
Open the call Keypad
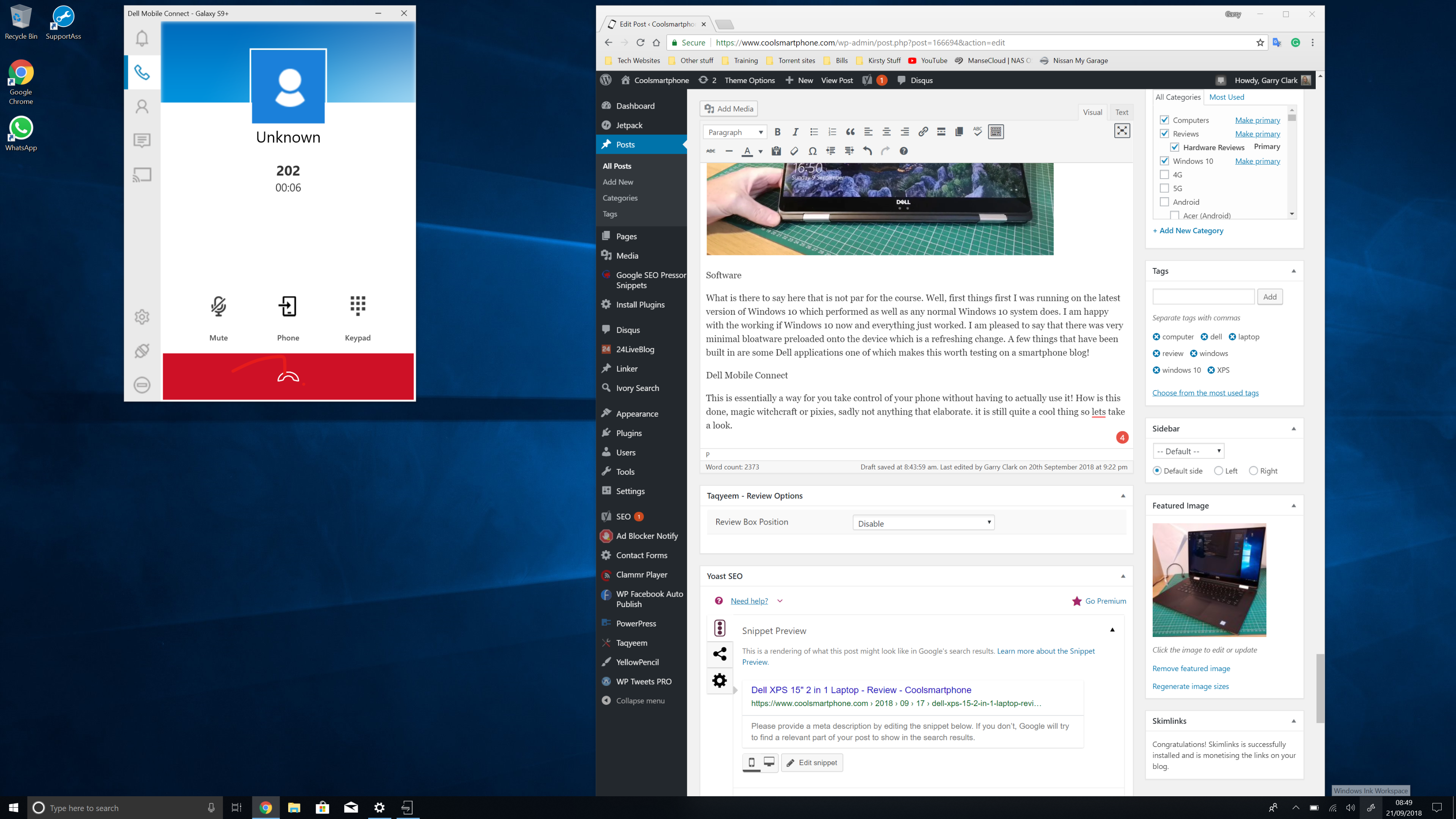358,318
